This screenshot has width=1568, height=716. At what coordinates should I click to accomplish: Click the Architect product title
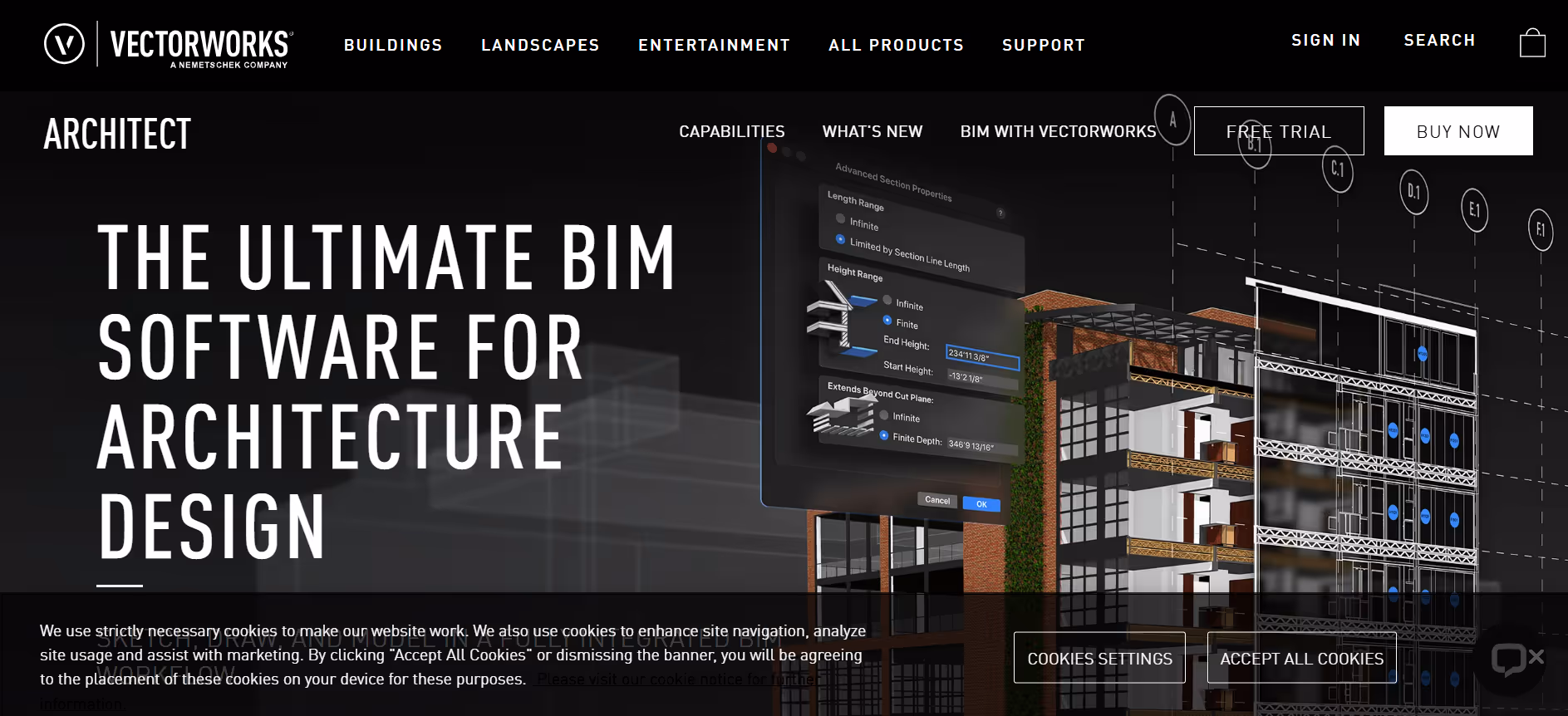[117, 134]
